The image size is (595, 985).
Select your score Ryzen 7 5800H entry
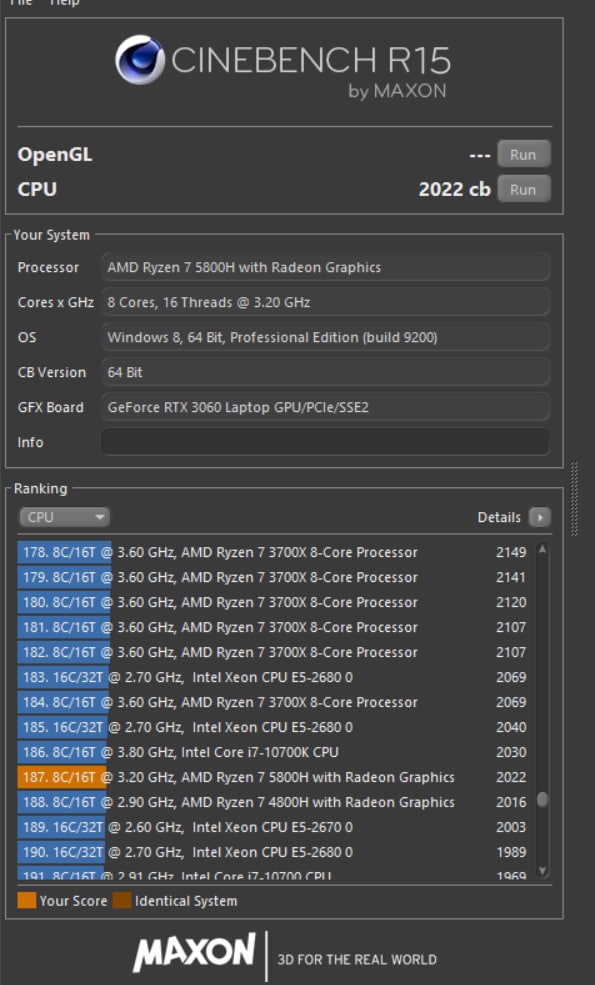pyautogui.click(x=272, y=777)
